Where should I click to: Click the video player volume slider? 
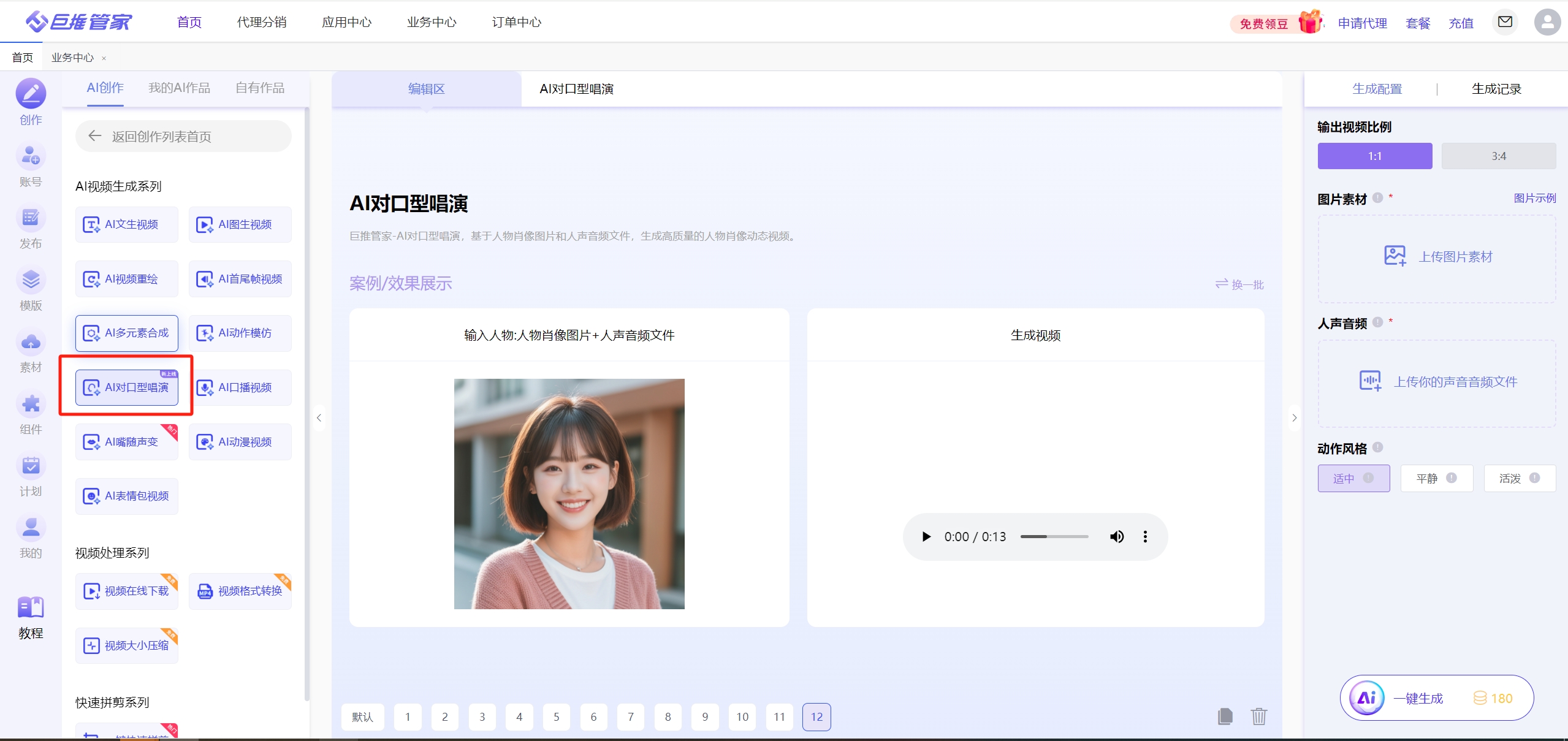pyautogui.click(x=1054, y=537)
